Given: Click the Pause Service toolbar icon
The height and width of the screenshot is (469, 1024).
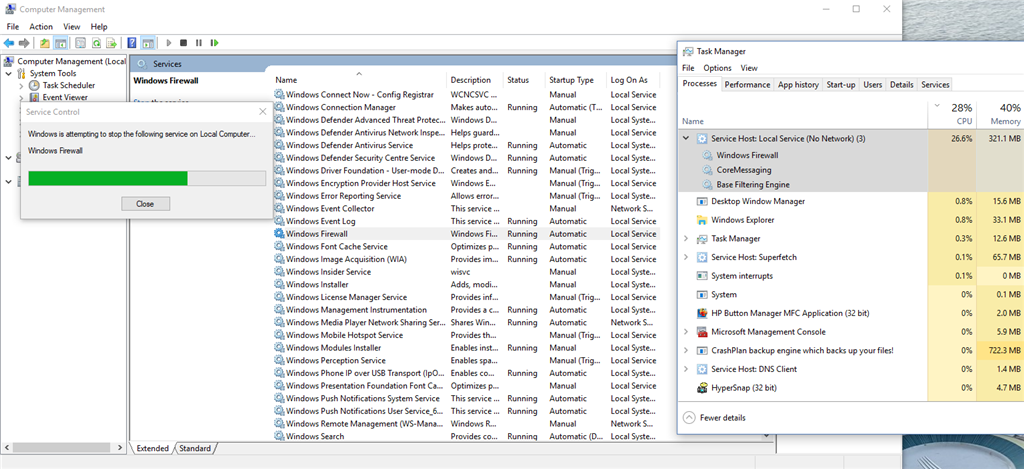Looking at the screenshot, I should pos(199,43).
